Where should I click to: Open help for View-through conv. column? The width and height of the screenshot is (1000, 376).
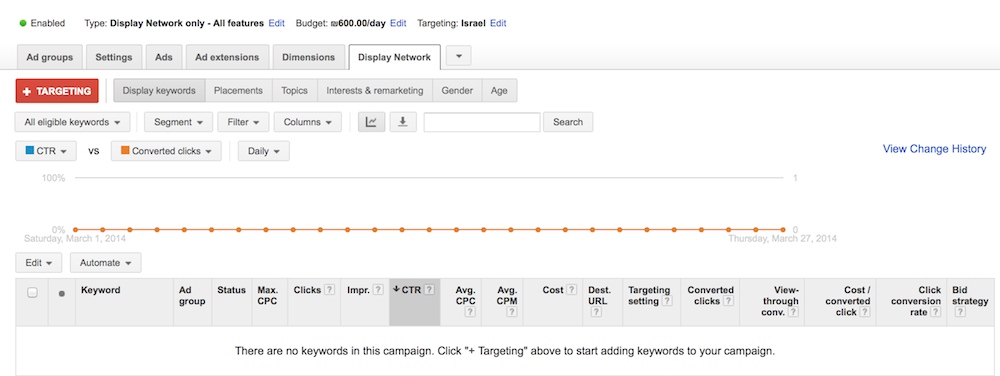793,312
